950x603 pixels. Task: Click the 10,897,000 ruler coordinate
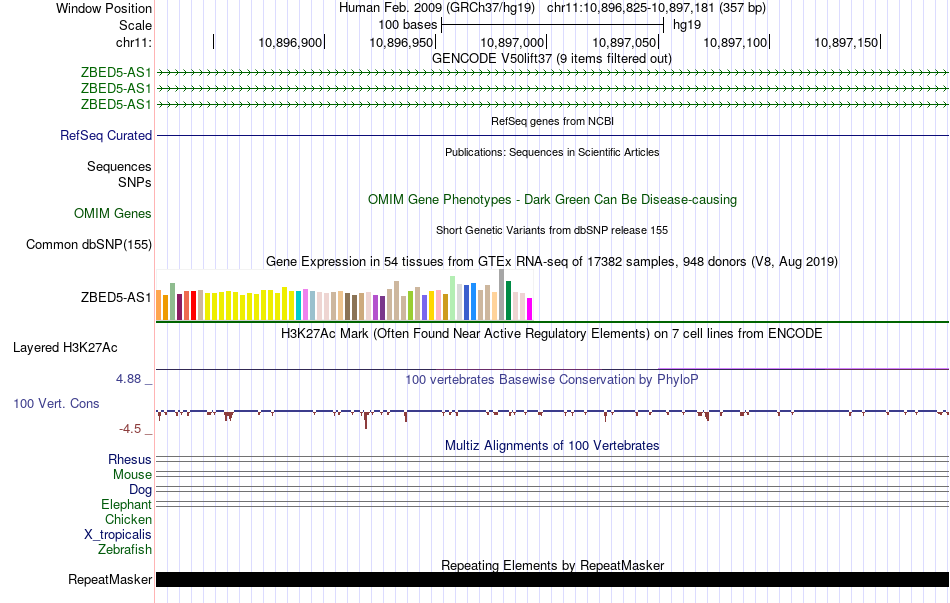(x=512, y=42)
